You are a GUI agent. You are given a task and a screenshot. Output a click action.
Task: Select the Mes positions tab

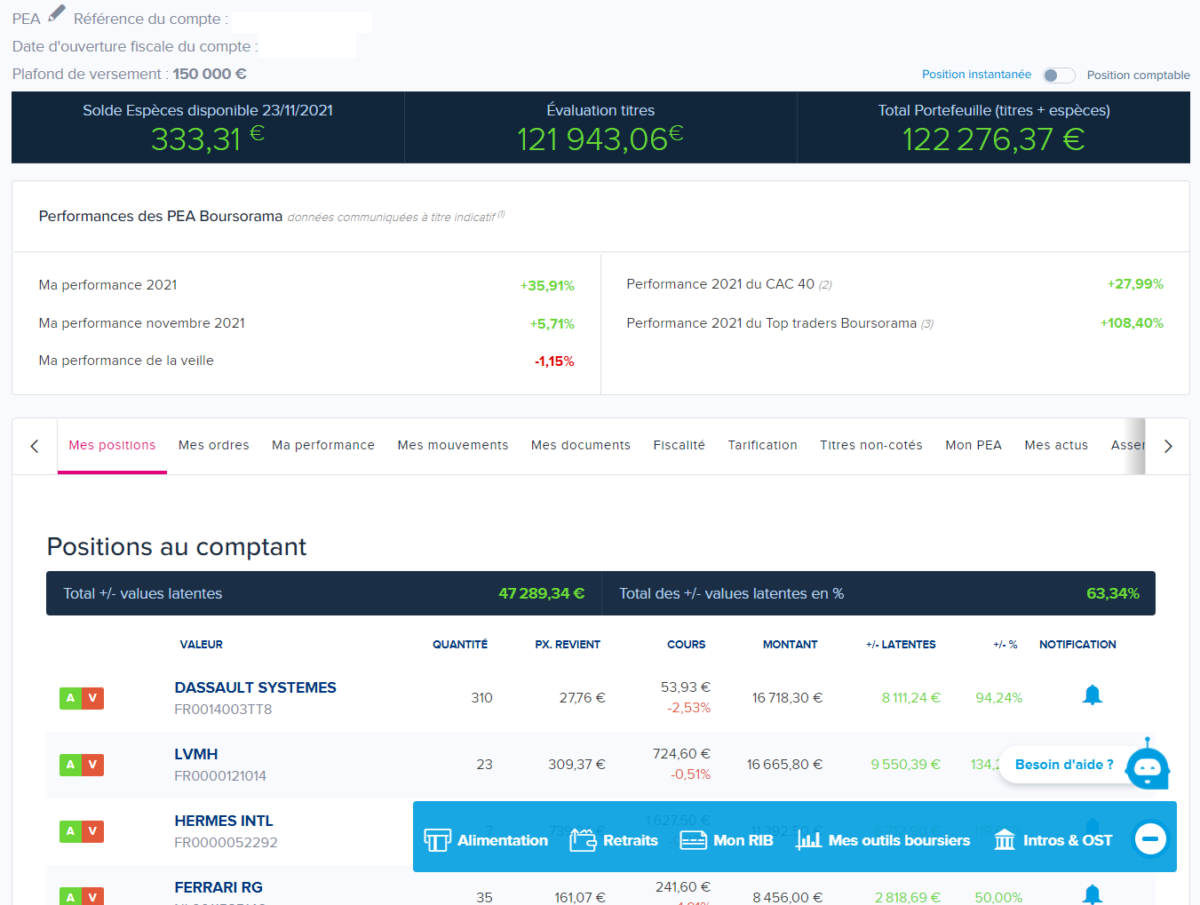112,445
